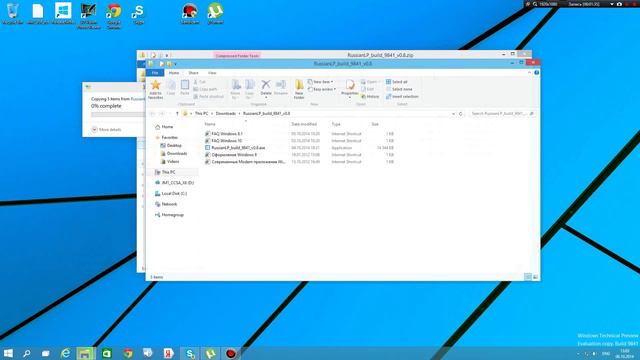
Task: Sort by the Size column header
Action: 375,124
